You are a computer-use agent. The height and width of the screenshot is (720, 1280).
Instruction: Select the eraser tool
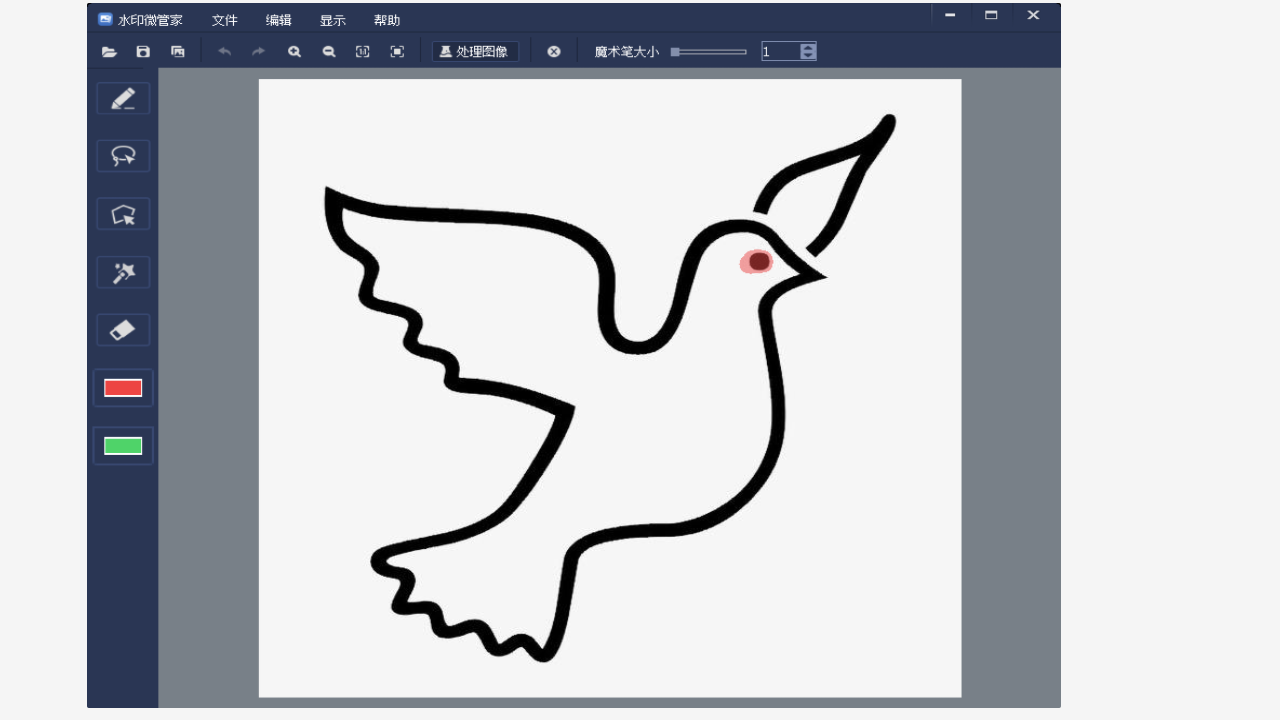123,330
